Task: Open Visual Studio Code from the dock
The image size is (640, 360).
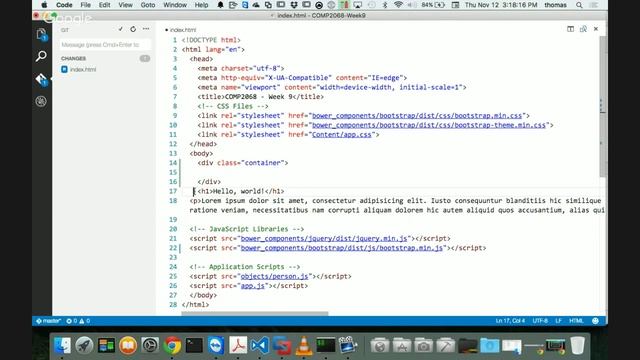Action: click(x=260, y=345)
